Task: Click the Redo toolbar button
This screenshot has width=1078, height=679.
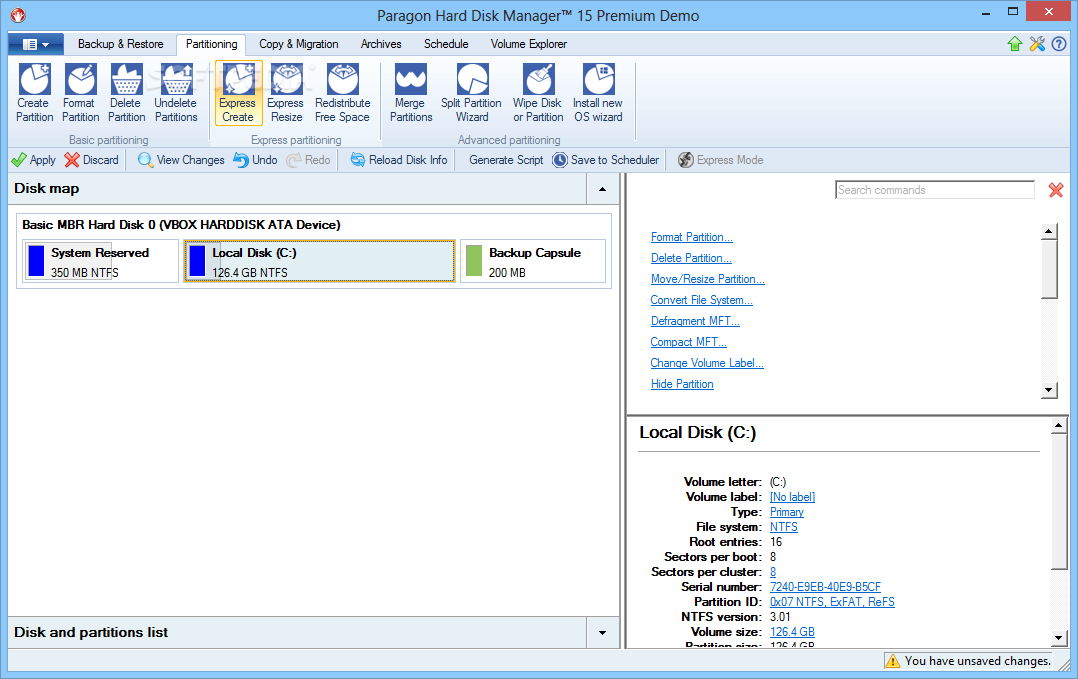Action: click(309, 160)
